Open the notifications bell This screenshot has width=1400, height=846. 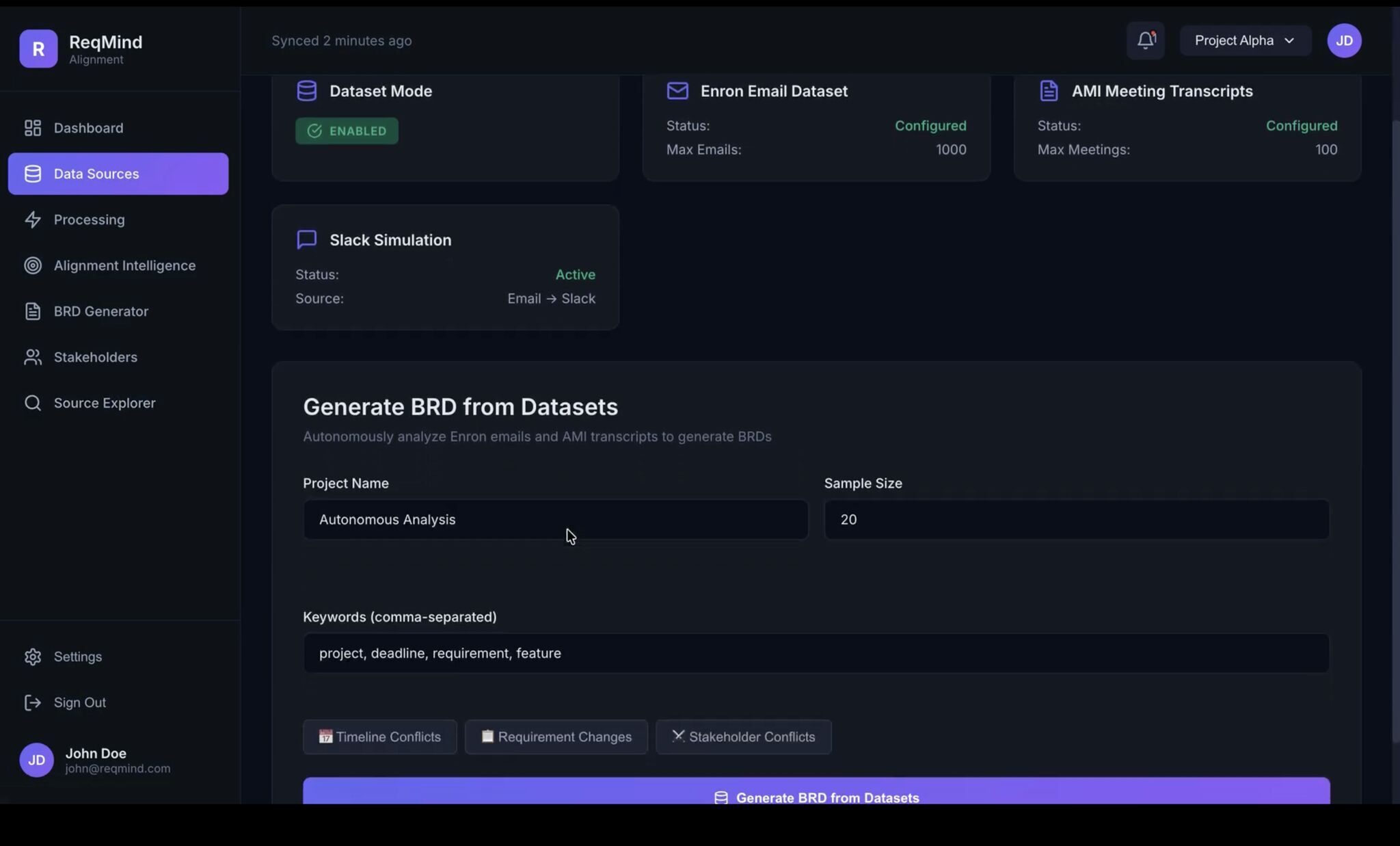[x=1146, y=40]
